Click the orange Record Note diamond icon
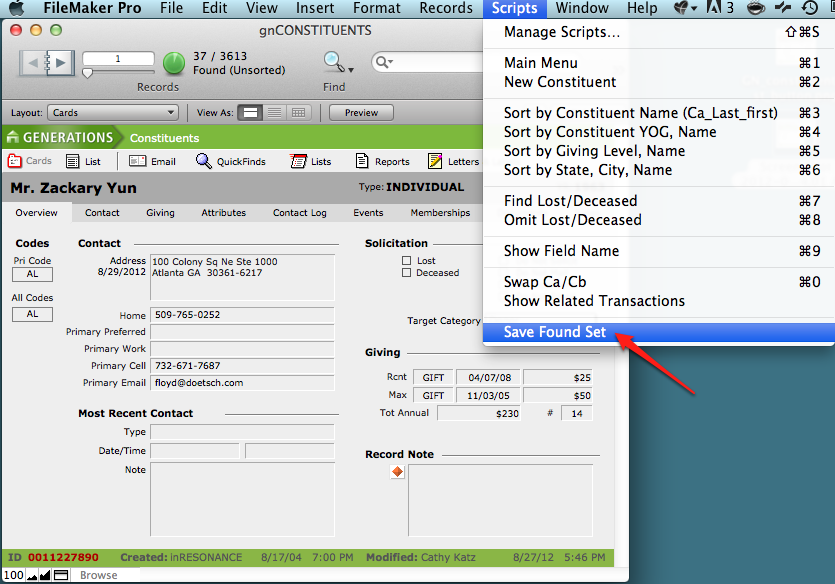Image resolution: width=835 pixels, height=584 pixels. pyautogui.click(x=397, y=472)
